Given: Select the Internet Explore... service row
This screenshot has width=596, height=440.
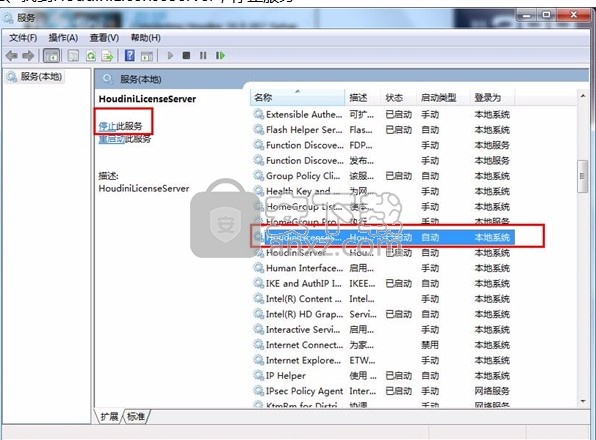Looking at the screenshot, I should [382, 360].
